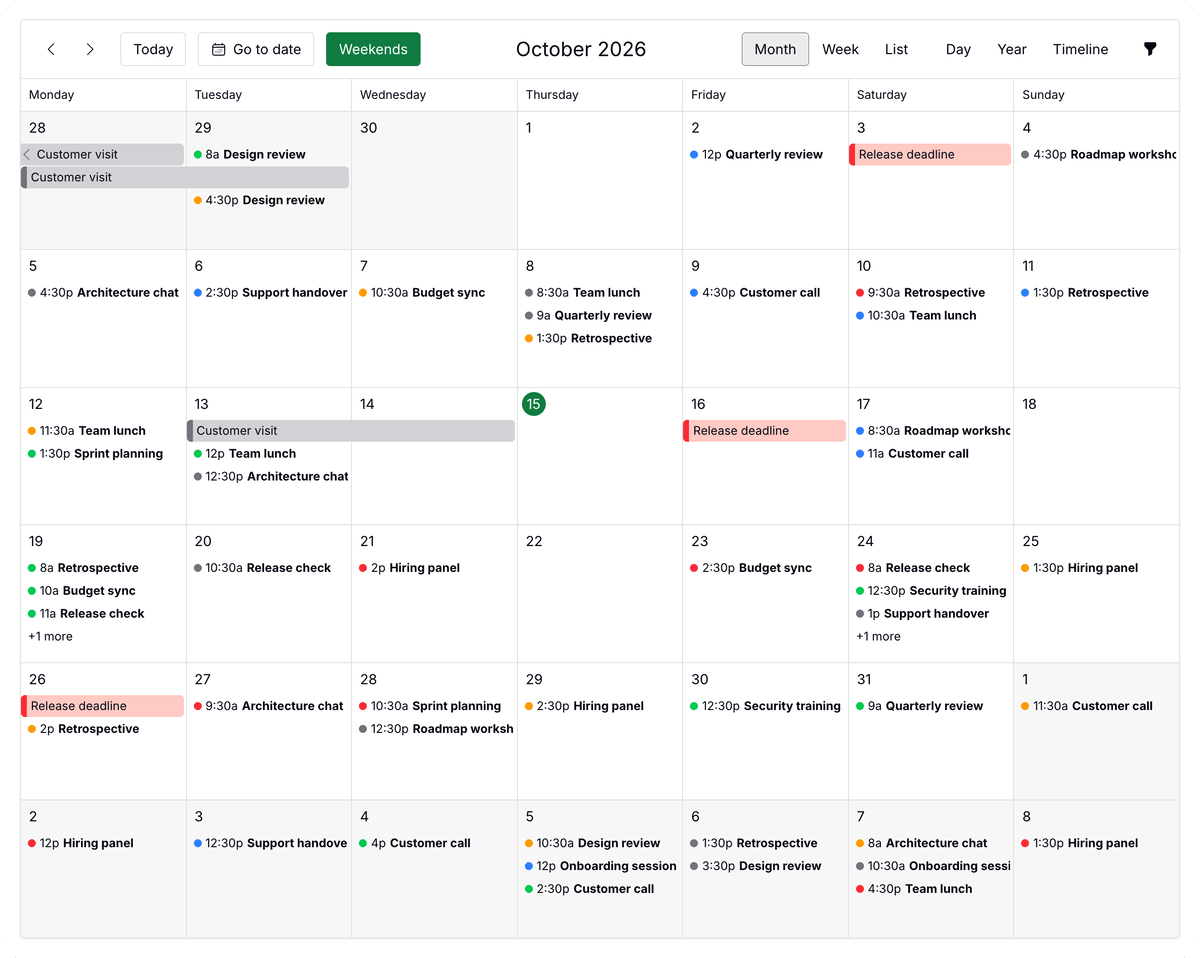Open 2:30p Support handover event
1200x958 pixels.
pyautogui.click(x=270, y=293)
